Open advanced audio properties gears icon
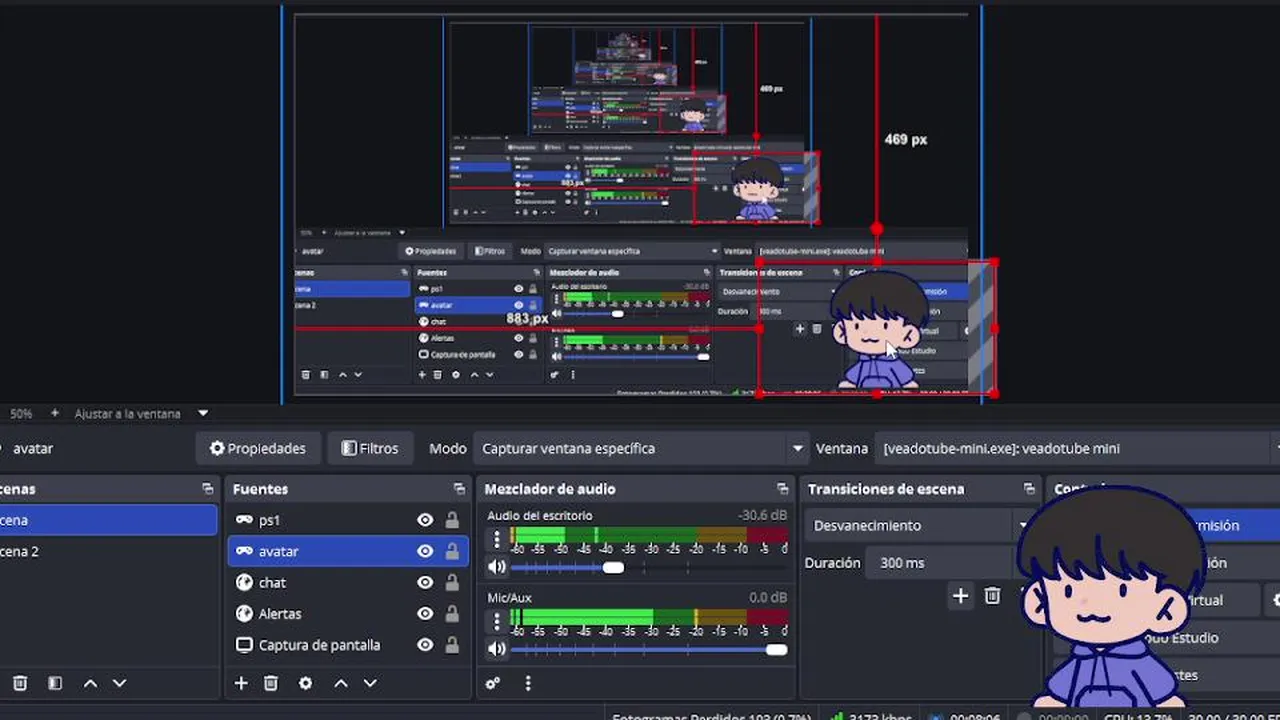Image resolution: width=1280 pixels, height=720 pixels. (493, 683)
